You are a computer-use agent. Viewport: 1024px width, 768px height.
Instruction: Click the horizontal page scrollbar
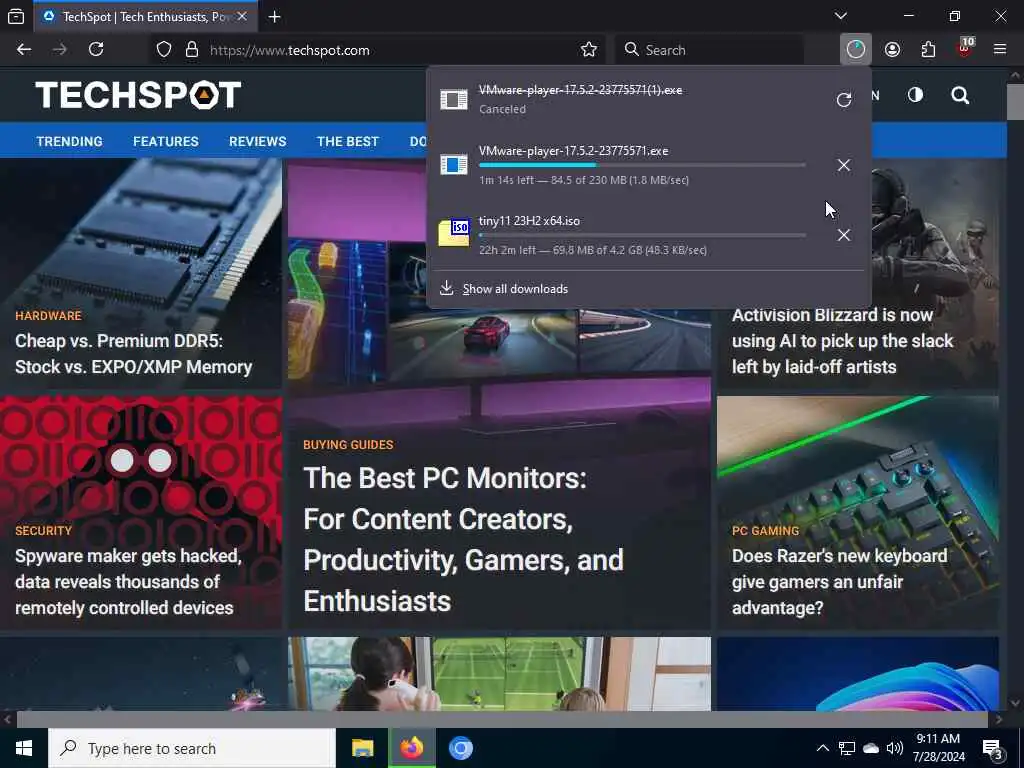[x=502, y=720]
